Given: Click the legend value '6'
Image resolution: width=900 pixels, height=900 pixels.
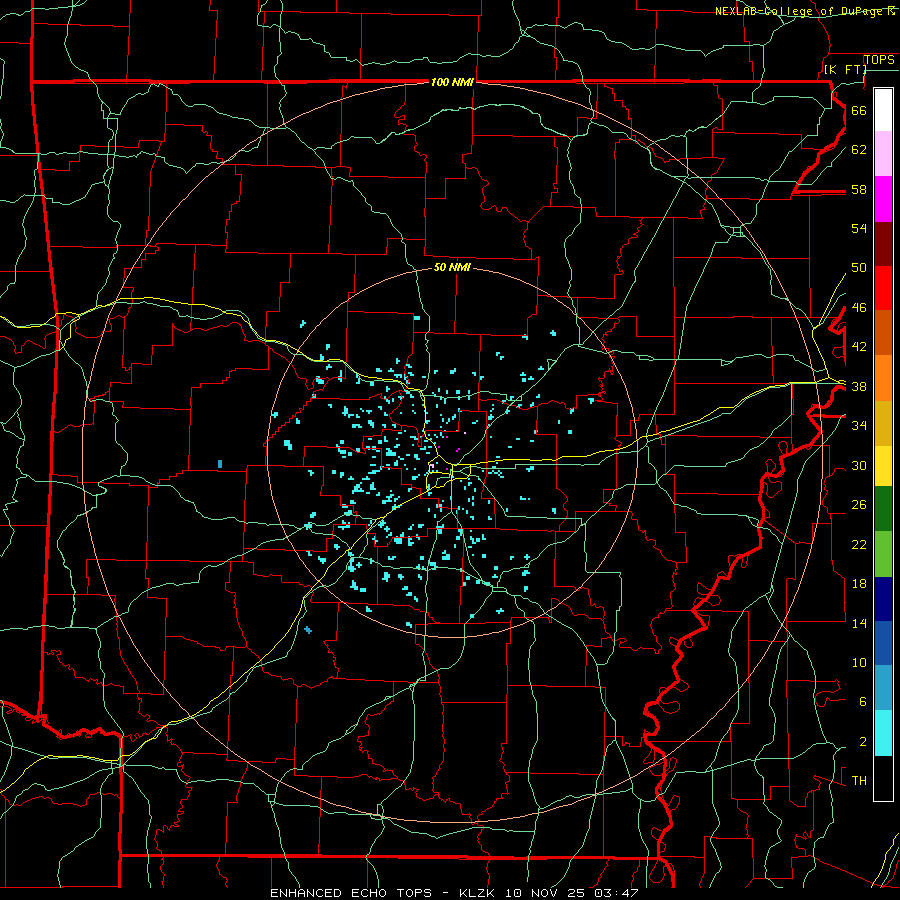Looking at the screenshot, I should (x=862, y=702).
